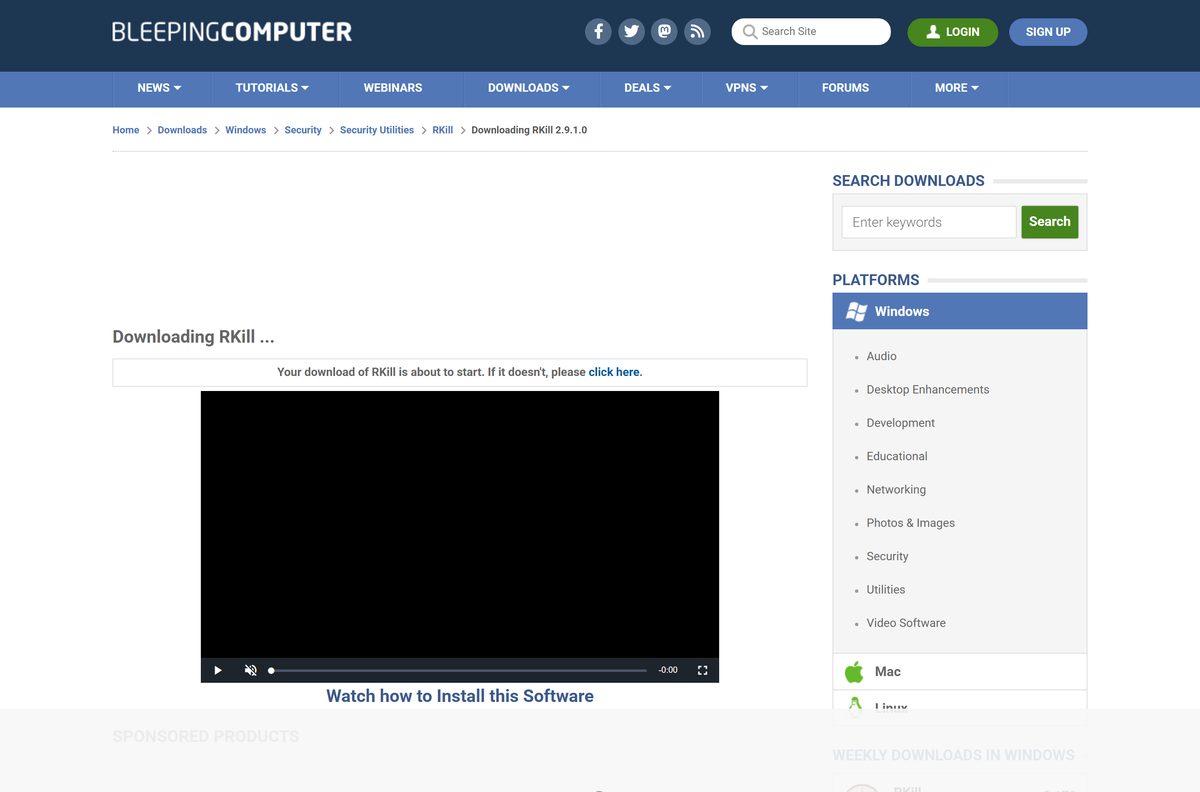This screenshot has width=1200, height=792.
Task: Unmute the video player sound
Action: point(251,670)
